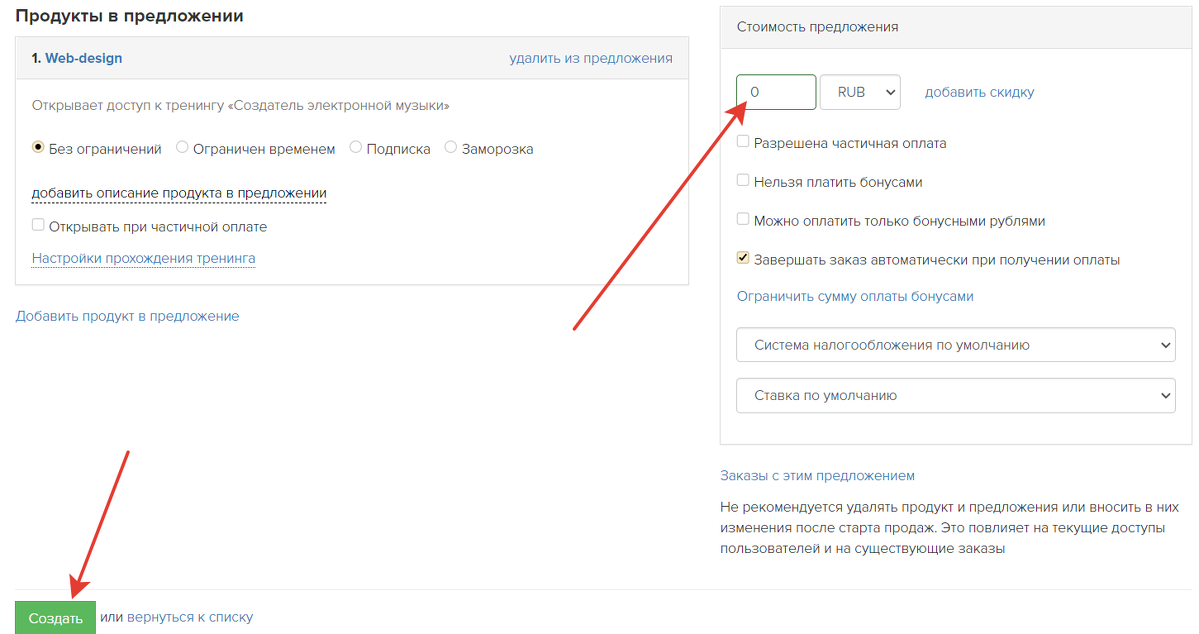
Task: Click the green 'Создать' button
Action: (x=55, y=618)
